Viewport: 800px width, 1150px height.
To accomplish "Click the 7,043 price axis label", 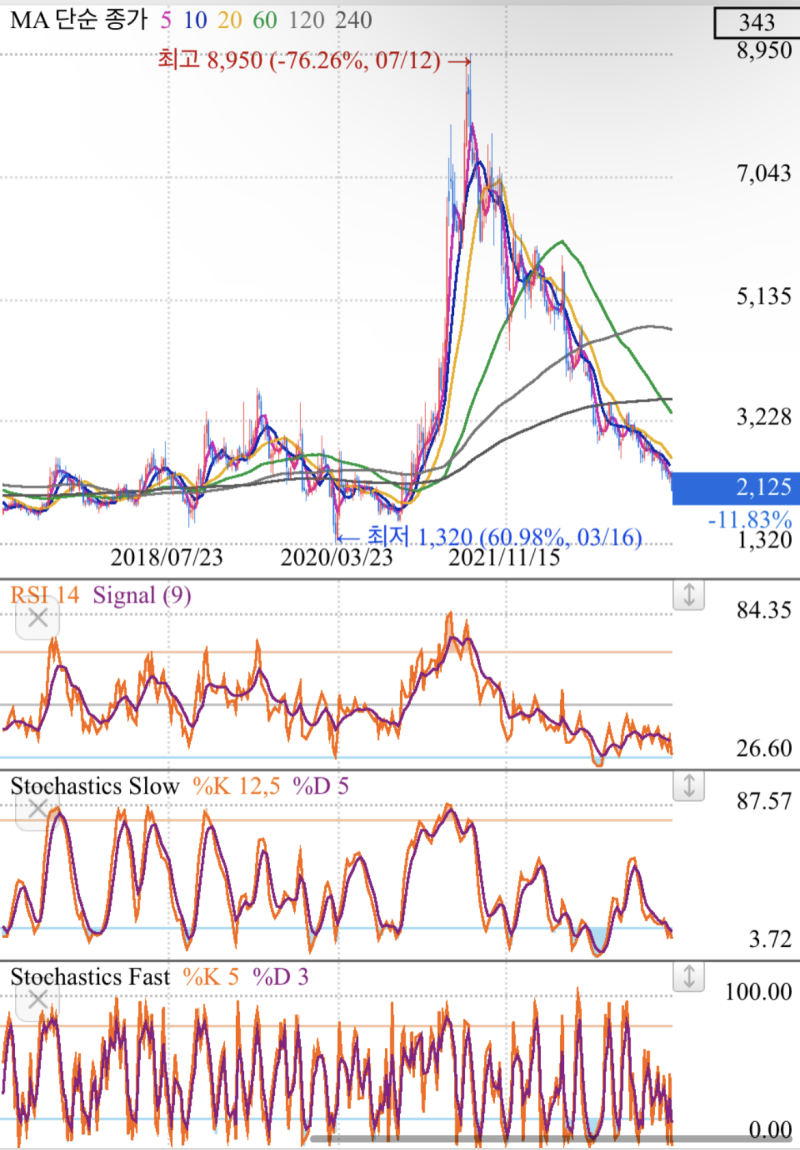I will [x=764, y=173].
